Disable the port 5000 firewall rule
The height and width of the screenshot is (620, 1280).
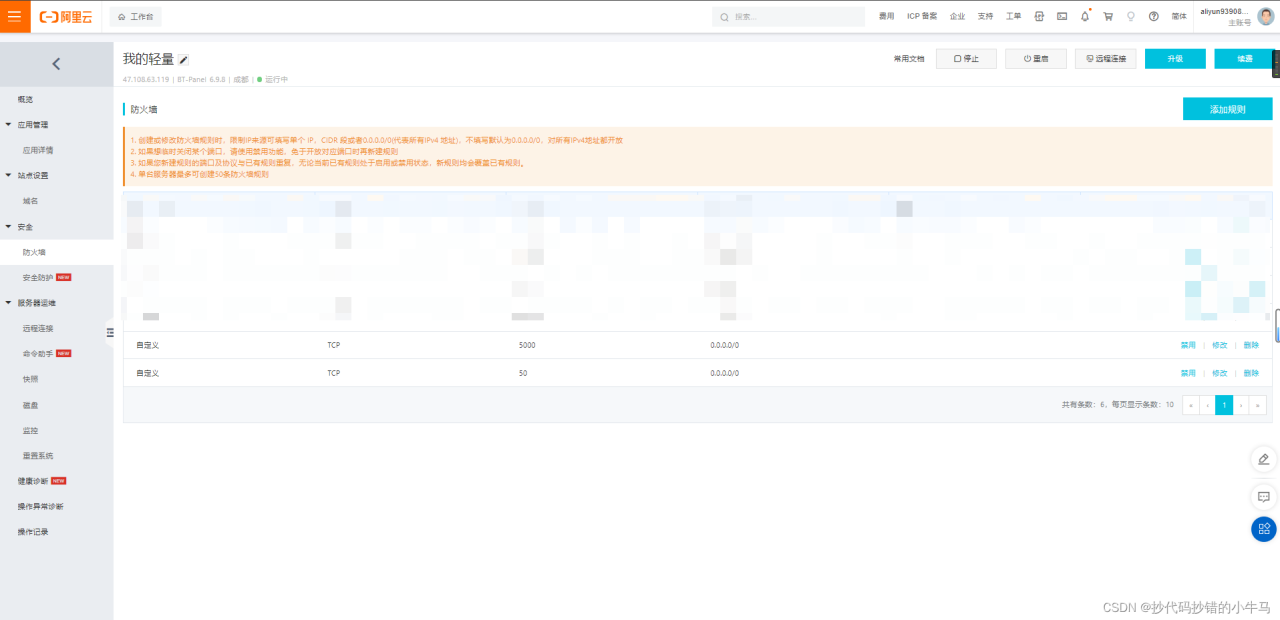1188,345
